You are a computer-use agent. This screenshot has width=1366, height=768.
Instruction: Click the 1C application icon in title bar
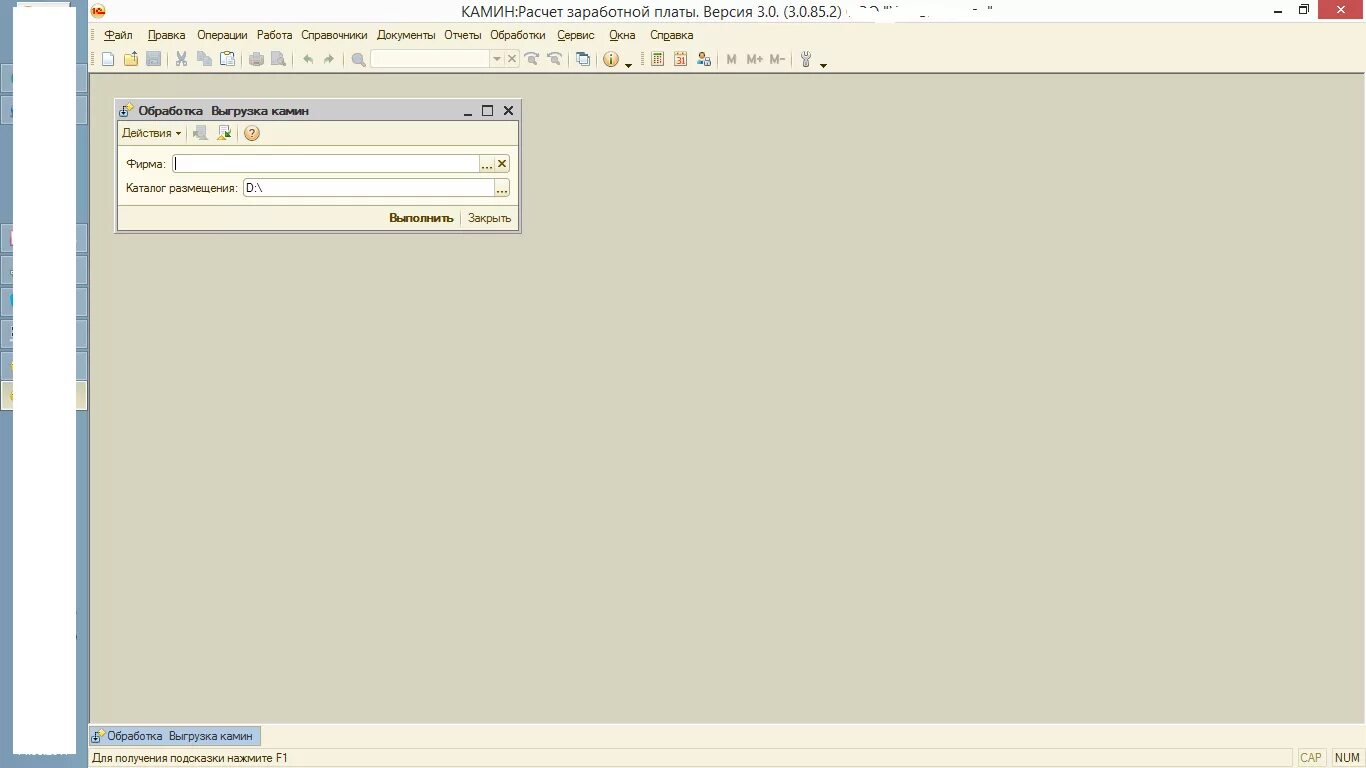tap(98, 11)
